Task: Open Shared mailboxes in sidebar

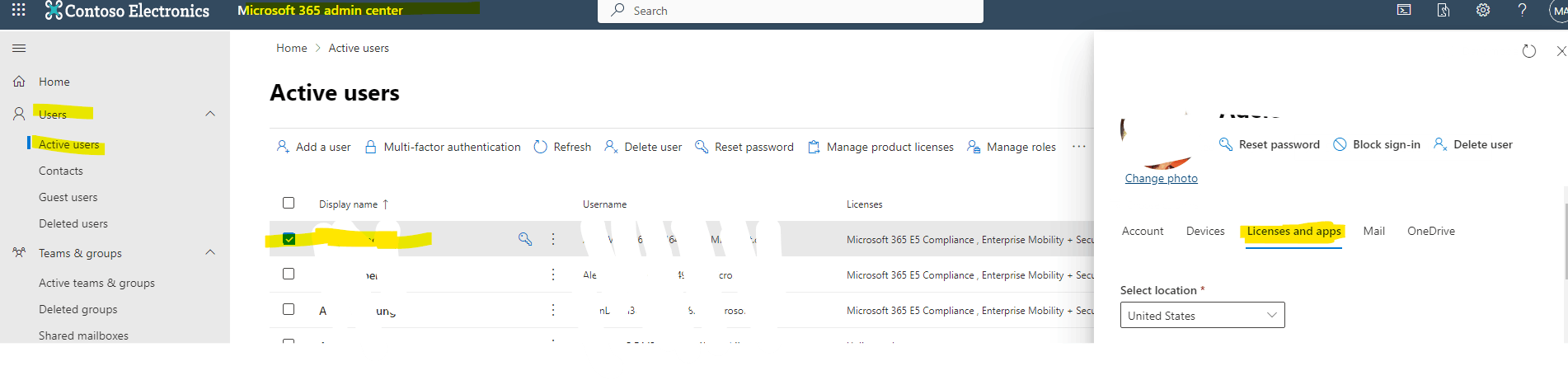Action: [83, 335]
